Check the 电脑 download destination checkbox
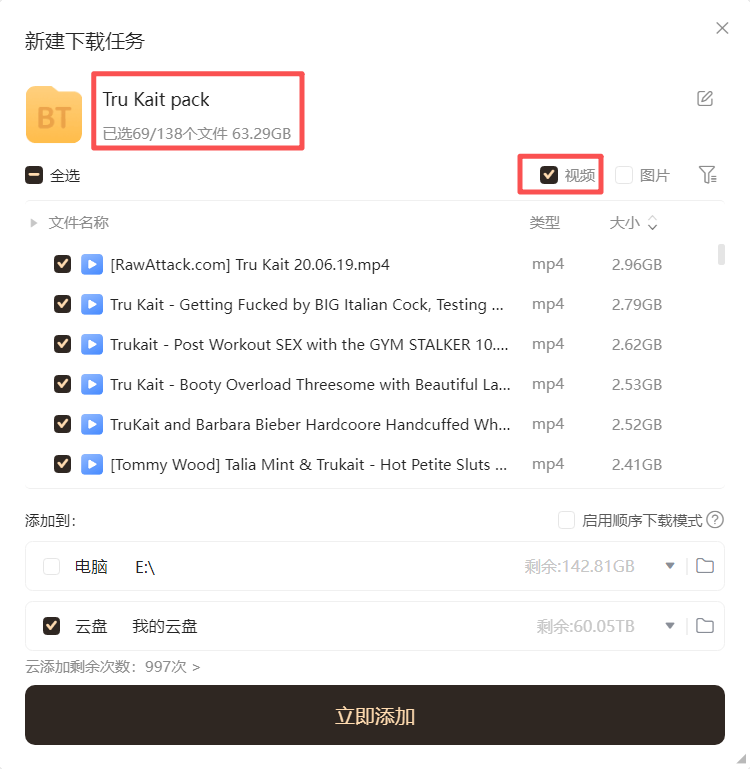The image size is (750, 769). [x=52, y=566]
